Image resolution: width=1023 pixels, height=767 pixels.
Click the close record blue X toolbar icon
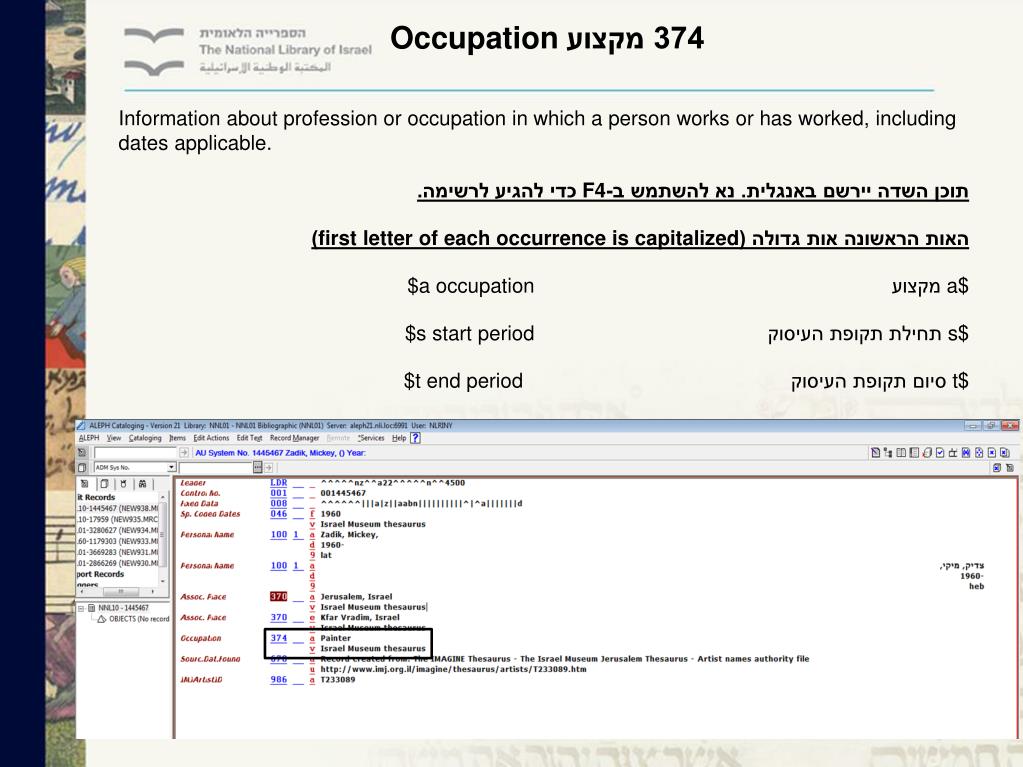point(992,453)
